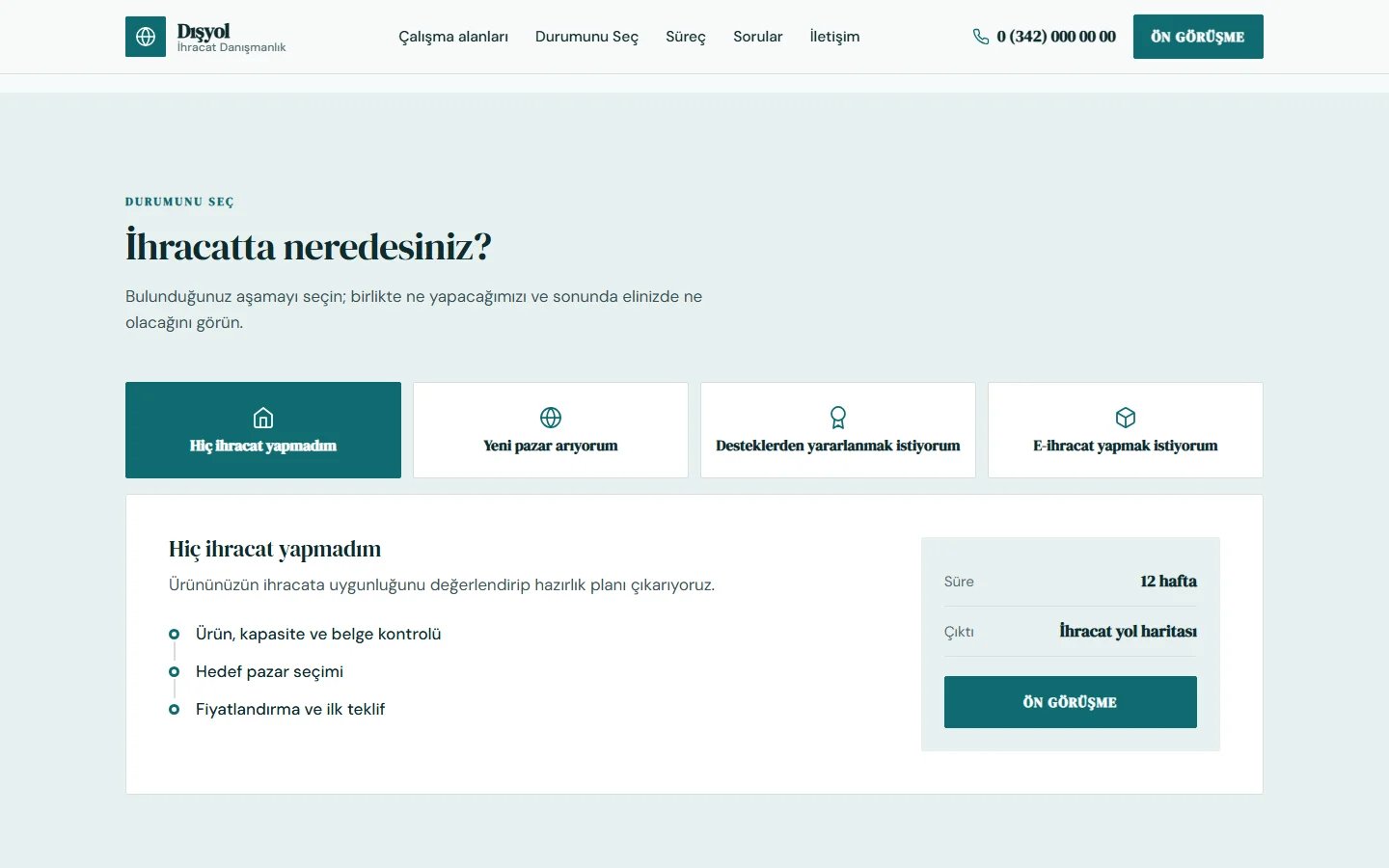This screenshot has width=1389, height=868.
Task: Click the phone icon beside the number
Action: tap(981, 37)
